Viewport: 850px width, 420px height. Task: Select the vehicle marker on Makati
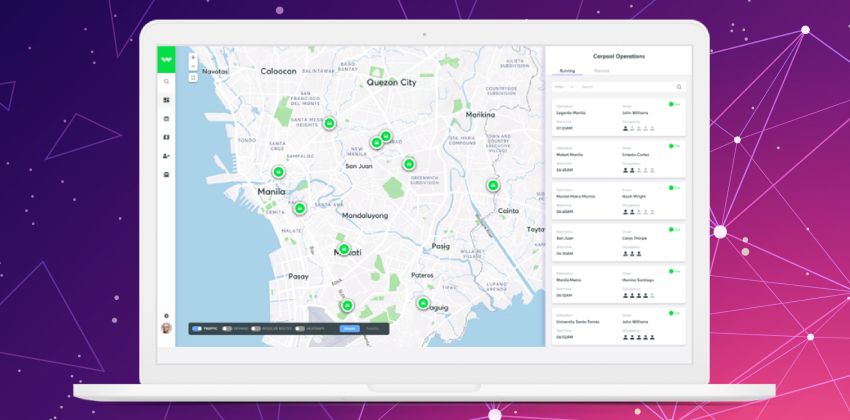tap(344, 249)
